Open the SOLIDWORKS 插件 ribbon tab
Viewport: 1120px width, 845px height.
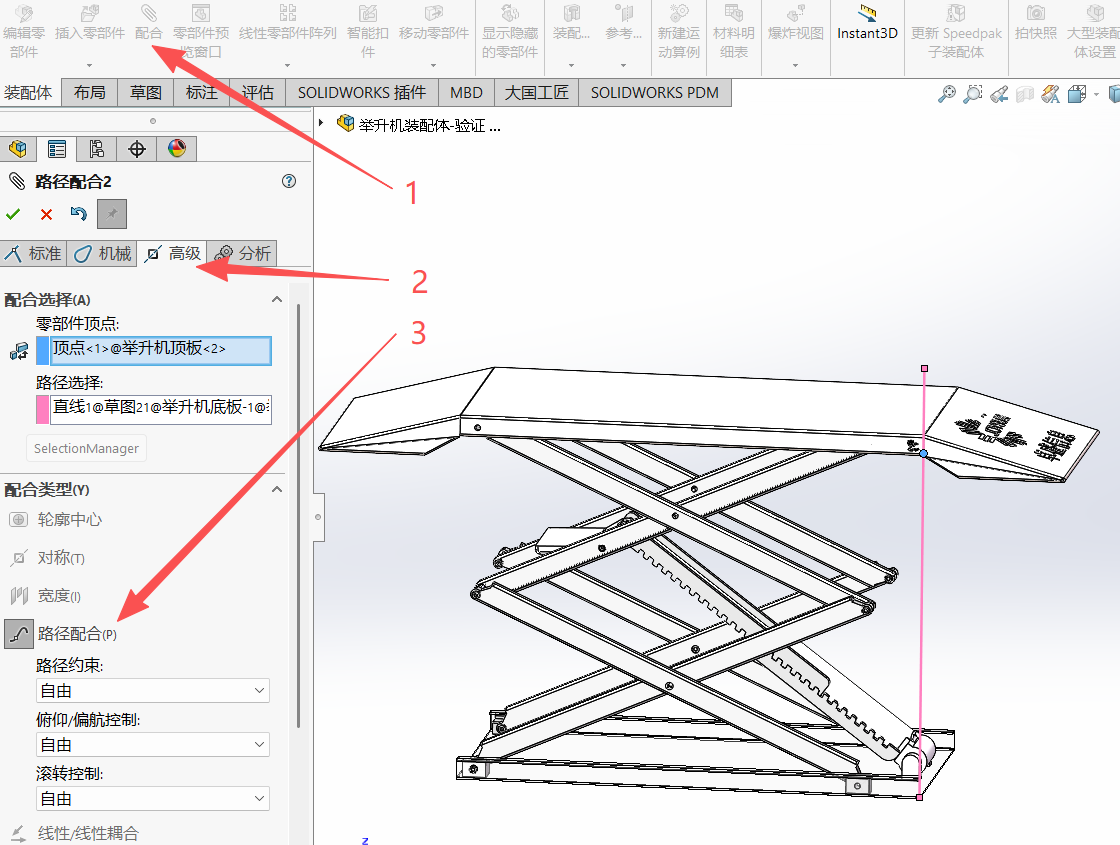tap(361, 93)
